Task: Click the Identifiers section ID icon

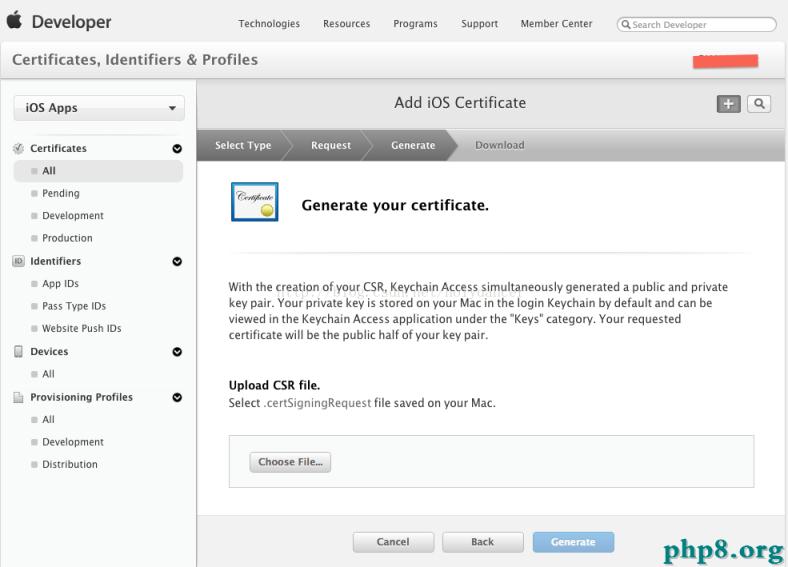Action: tap(18, 261)
